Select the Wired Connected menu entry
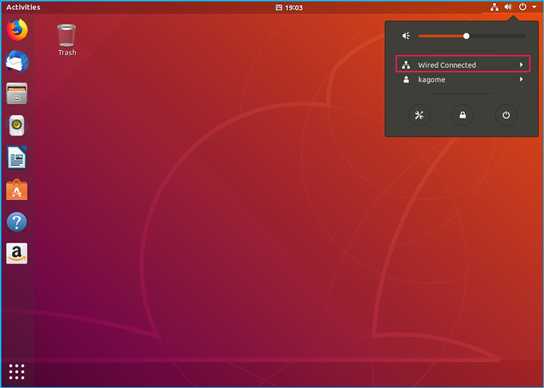This screenshot has width=544, height=388. [463, 65]
